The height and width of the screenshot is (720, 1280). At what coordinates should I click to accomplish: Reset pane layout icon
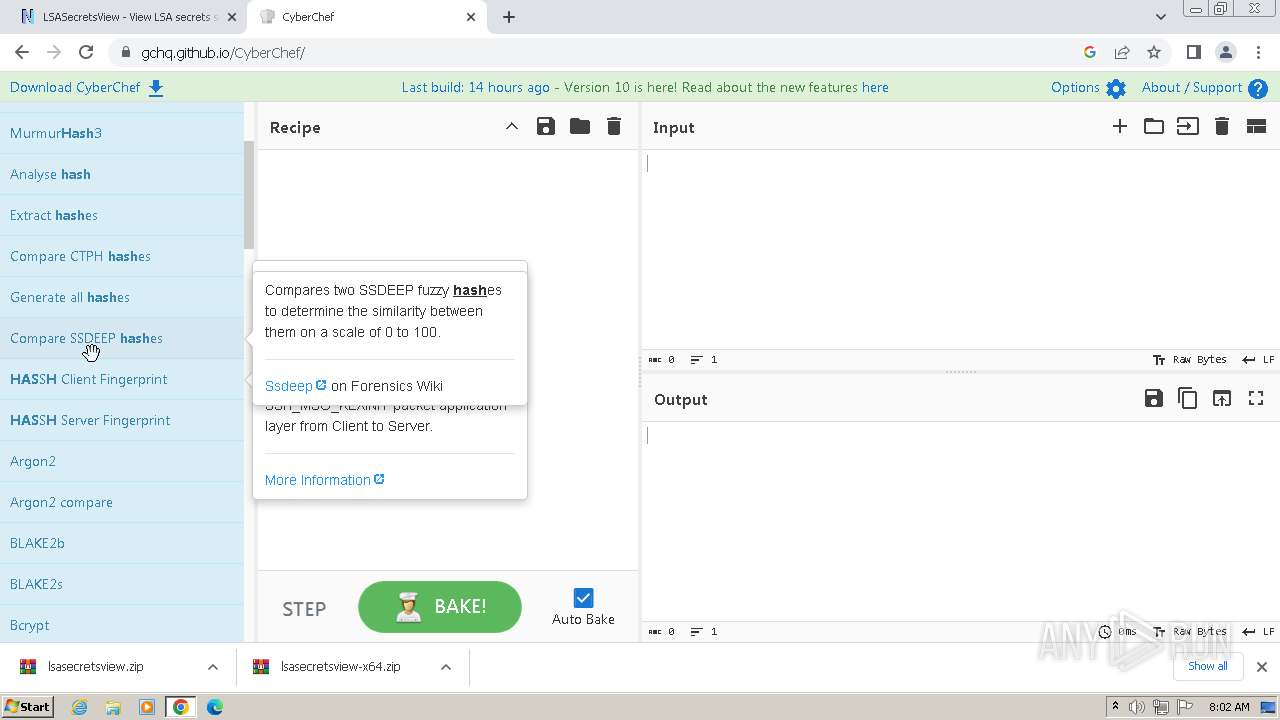point(1256,126)
